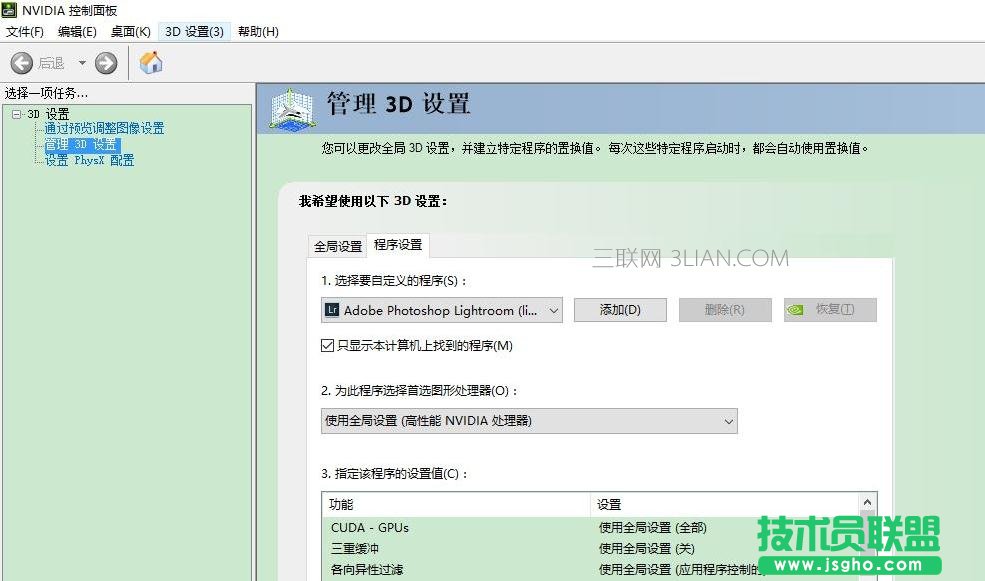Open the preferred graphics processor dropdown
Image resolution: width=985 pixels, height=581 pixels.
tap(728, 421)
